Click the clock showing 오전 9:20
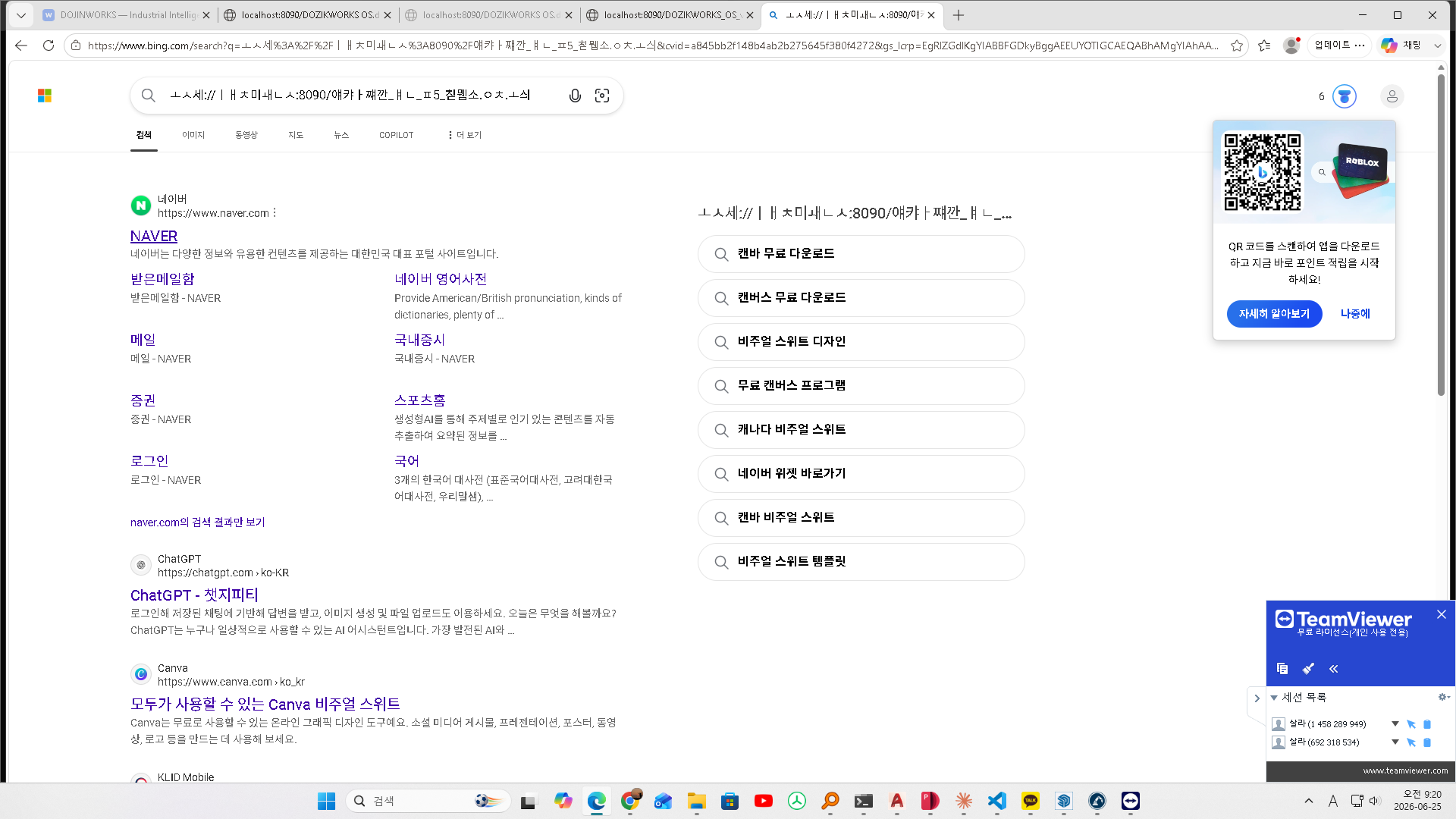 click(x=1417, y=801)
